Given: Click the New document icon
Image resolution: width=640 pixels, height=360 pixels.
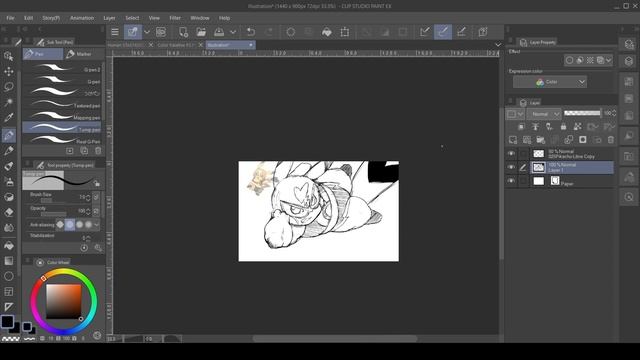Looking at the screenshot, I should point(183,32).
